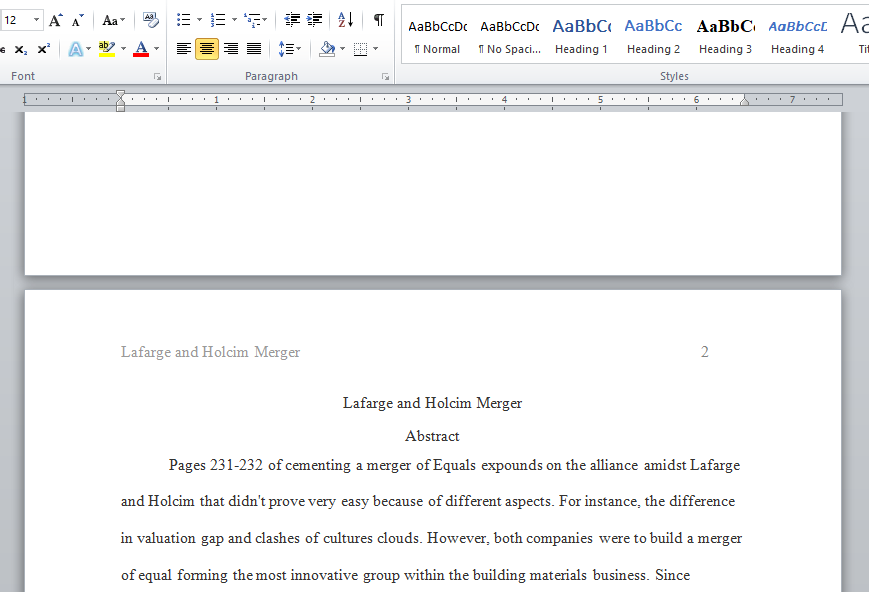
Task: Toggle Center alignment button
Action: pyautogui.click(x=207, y=49)
